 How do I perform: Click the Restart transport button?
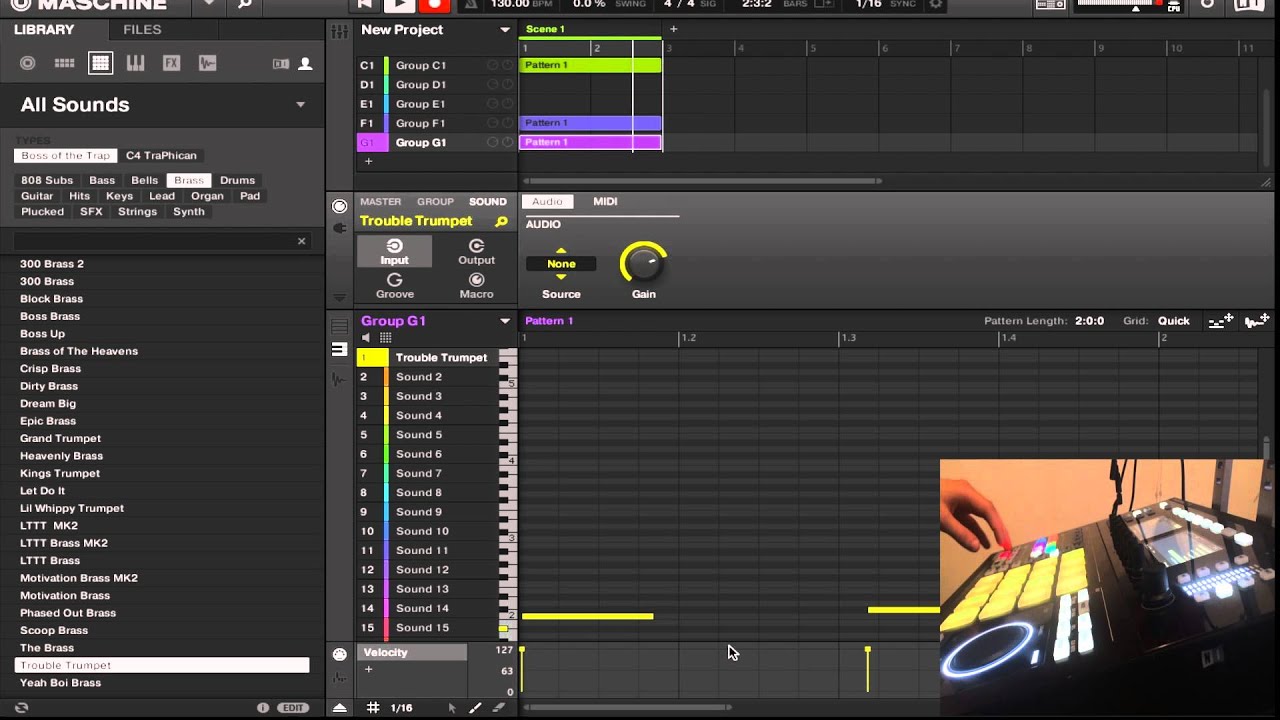(365, 4)
